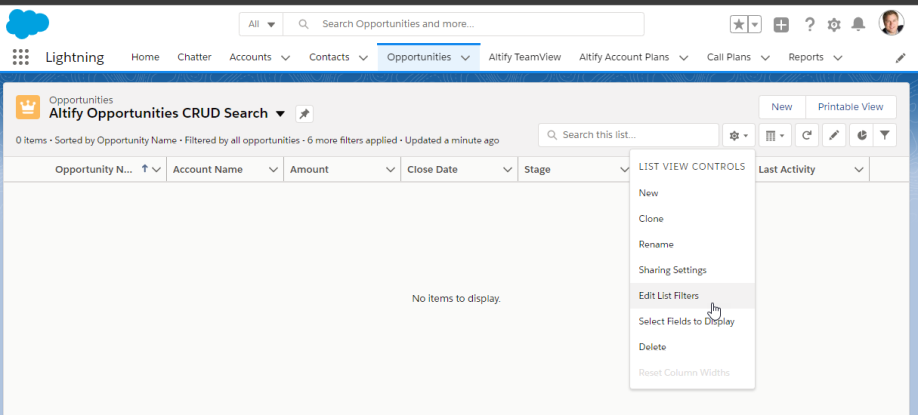Refresh the list view
This screenshot has height=415, width=918.
807,135
